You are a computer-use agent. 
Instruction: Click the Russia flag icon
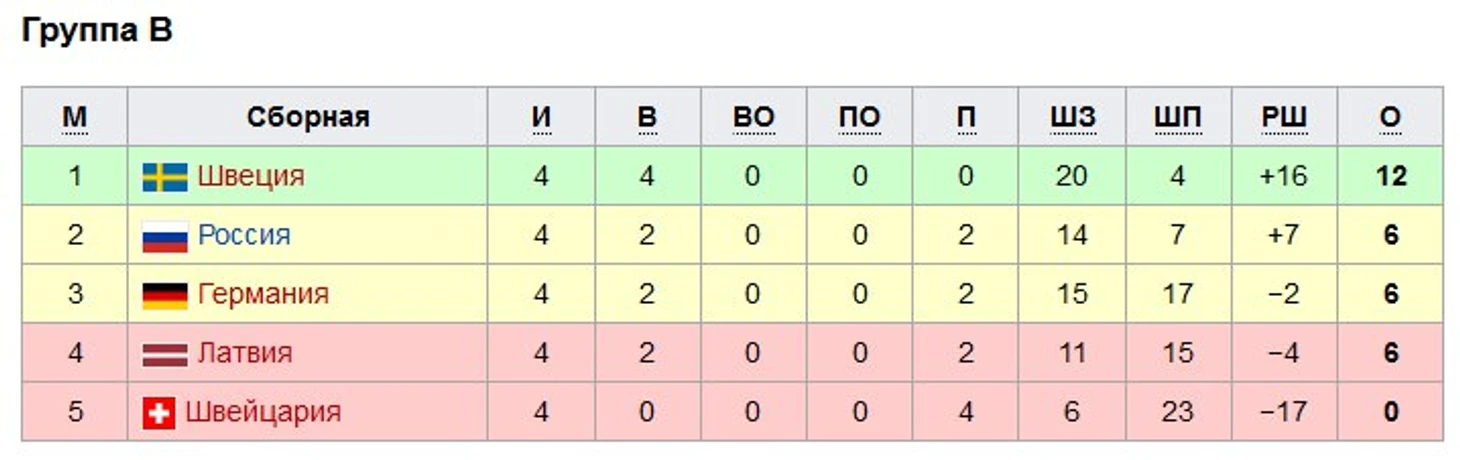click(165, 236)
